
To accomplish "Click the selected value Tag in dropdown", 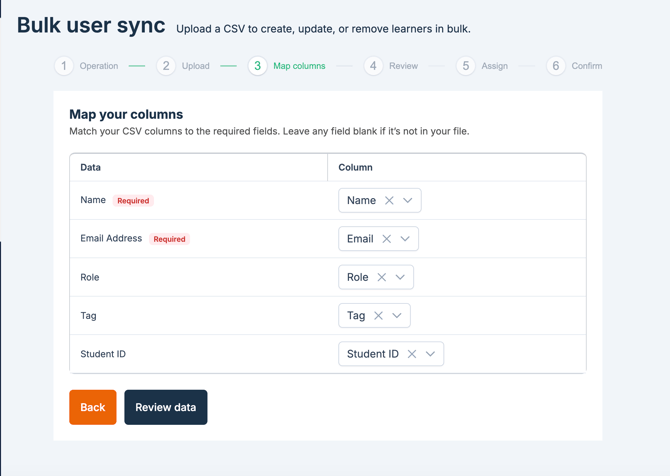I will pos(356,316).
